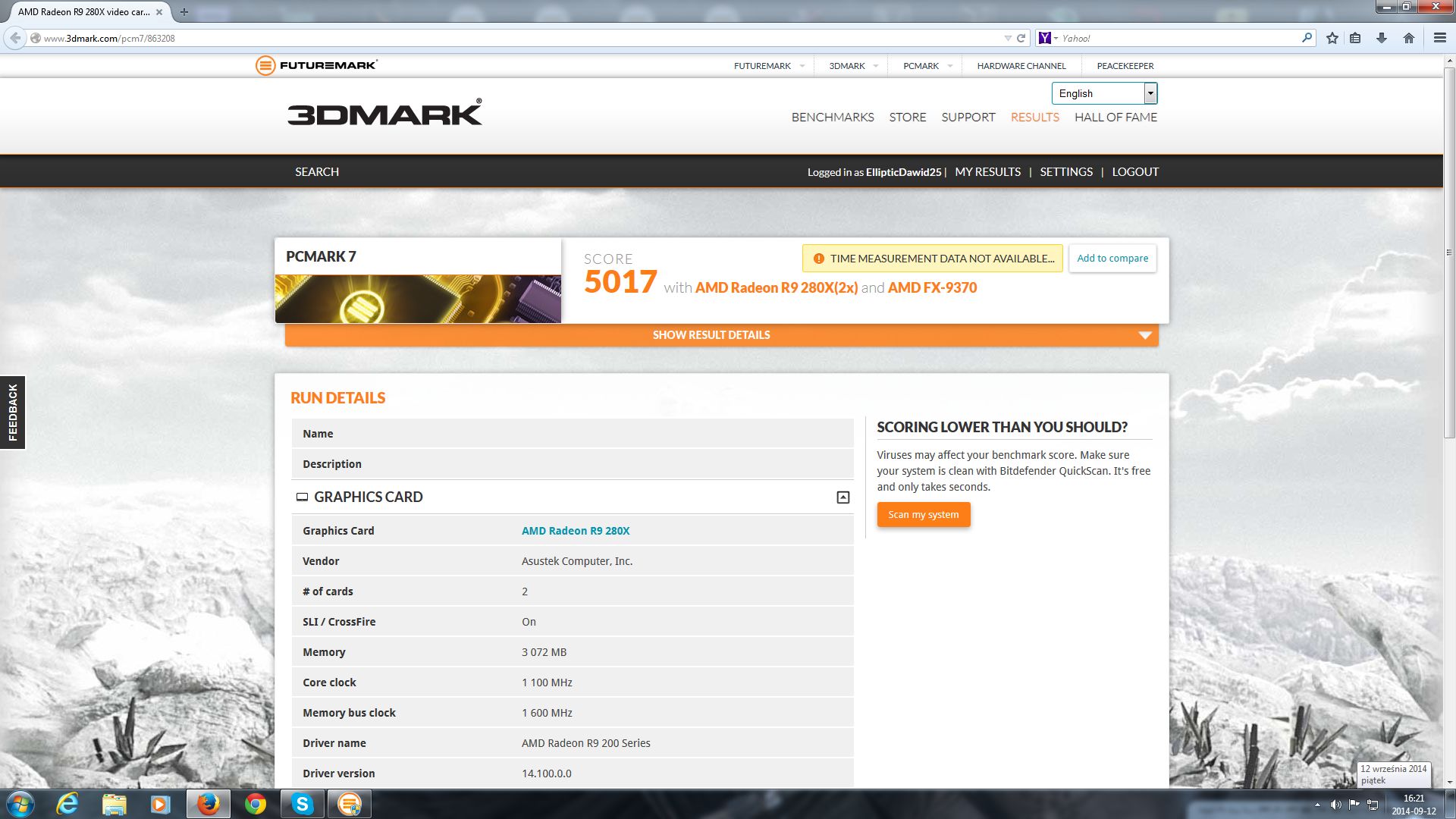Launch Google Chrome from taskbar
The image size is (1456, 819).
point(256,804)
